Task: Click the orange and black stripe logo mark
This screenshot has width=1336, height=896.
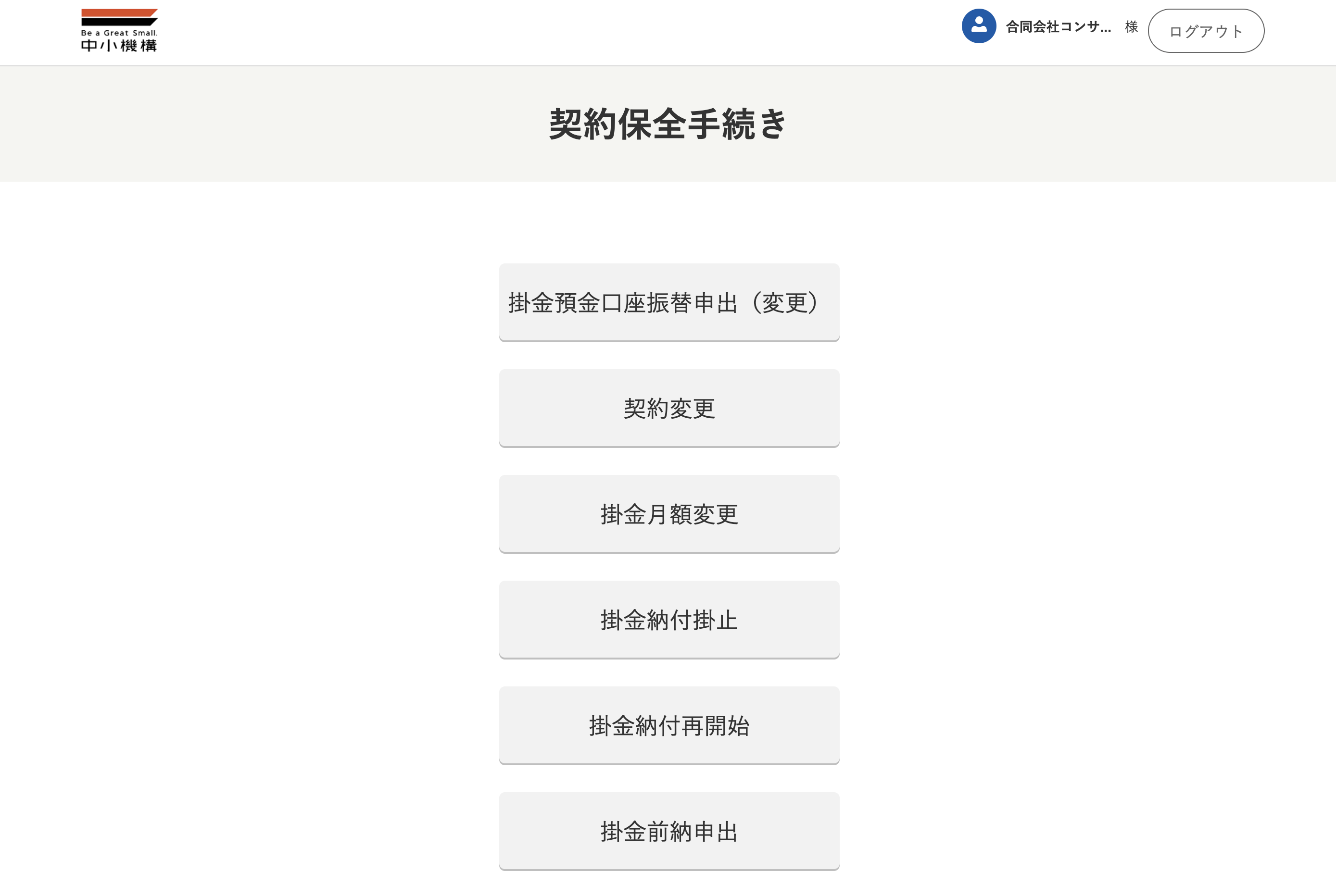Action: click(x=119, y=17)
